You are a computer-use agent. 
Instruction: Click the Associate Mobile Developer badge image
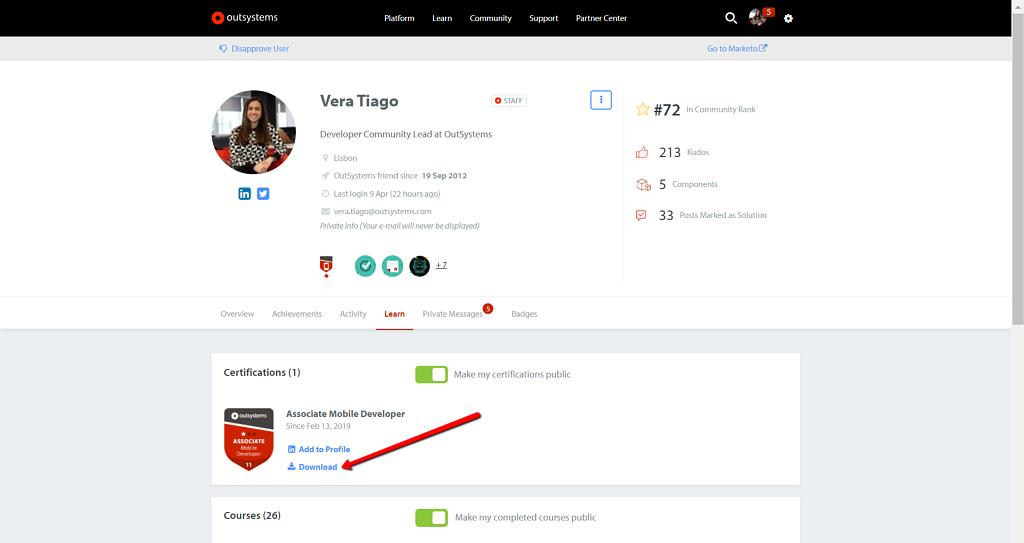249,440
